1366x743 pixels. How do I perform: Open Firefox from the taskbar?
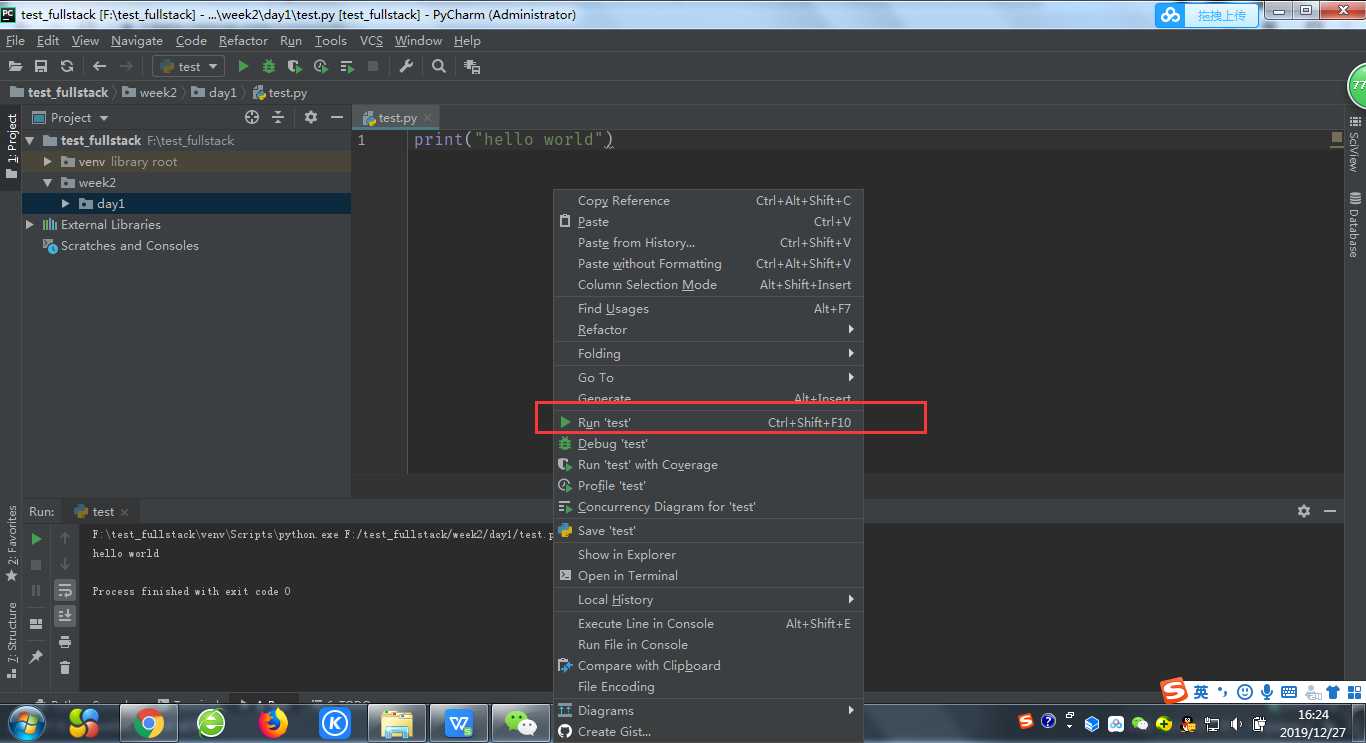[273, 723]
